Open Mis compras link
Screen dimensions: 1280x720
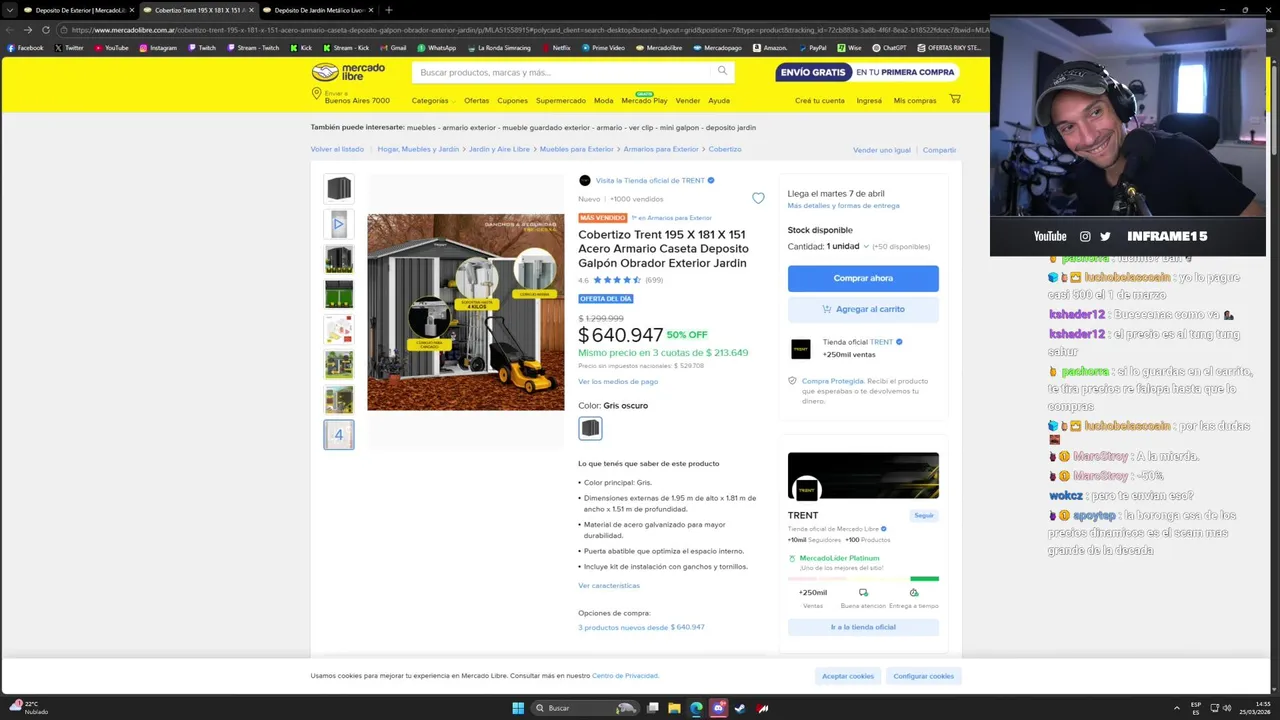coord(915,100)
